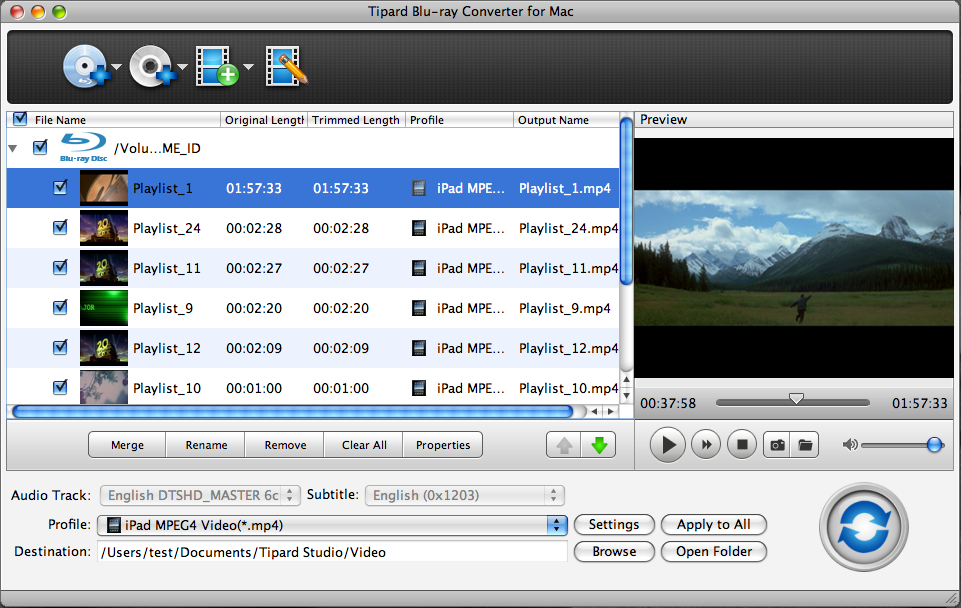Start conversion with the round Convert button

[x=864, y=527]
